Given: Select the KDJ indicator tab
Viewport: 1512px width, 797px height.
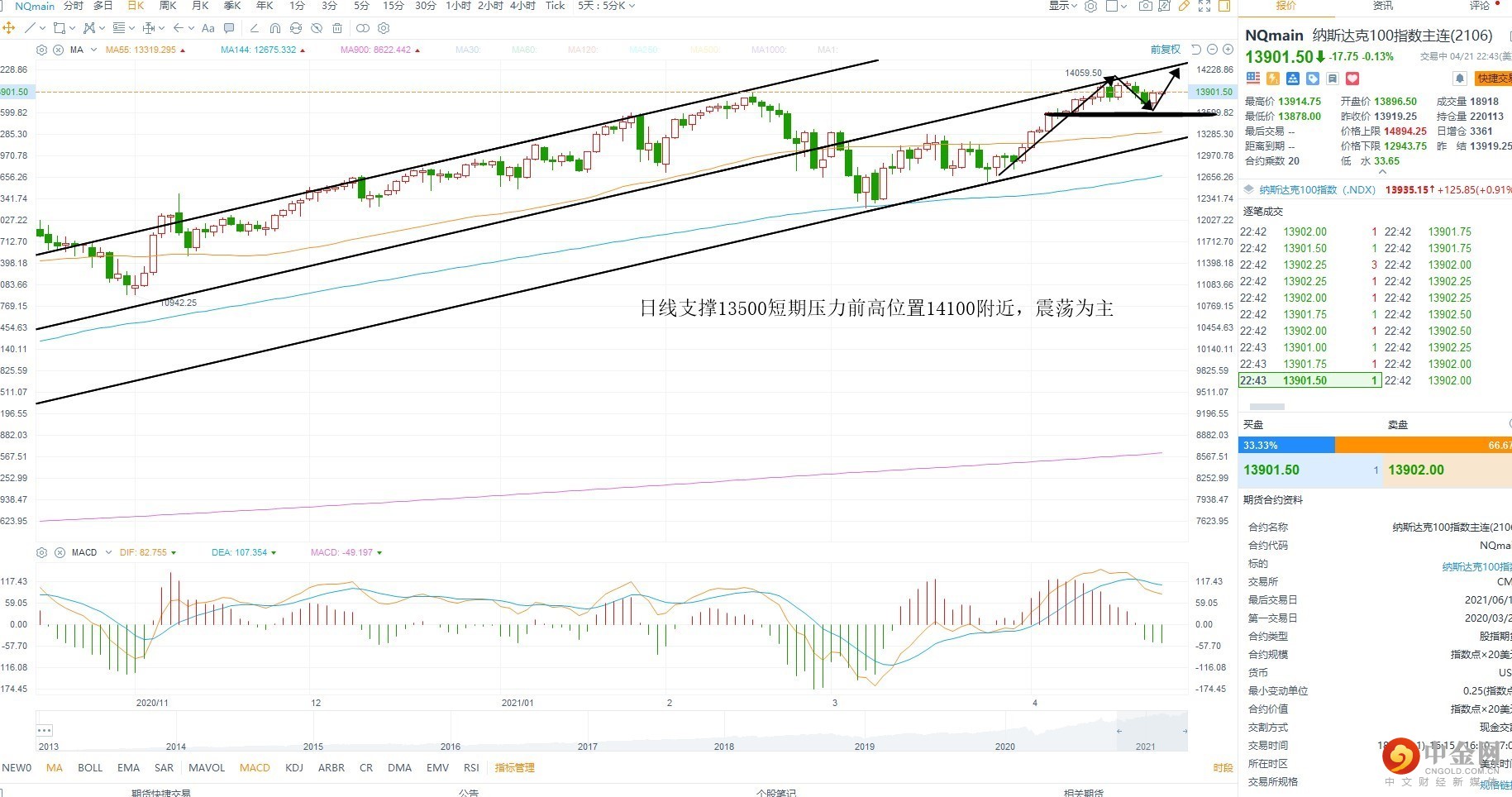Looking at the screenshot, I should pyautogui.click(x=294, y=768).
